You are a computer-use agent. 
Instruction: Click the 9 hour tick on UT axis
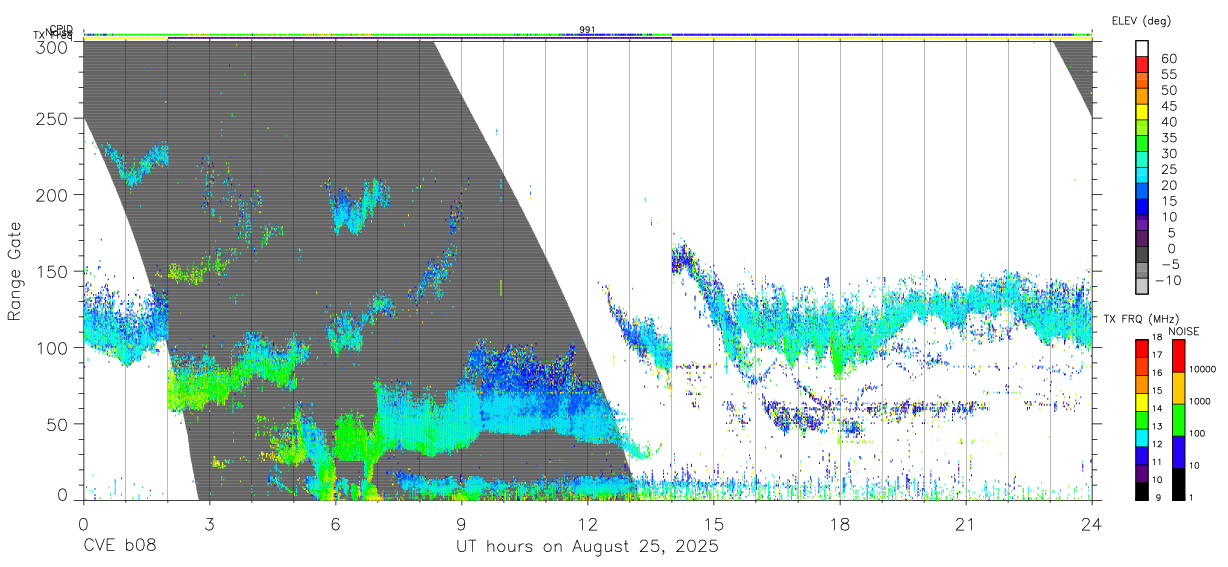[x=461, y=523]
